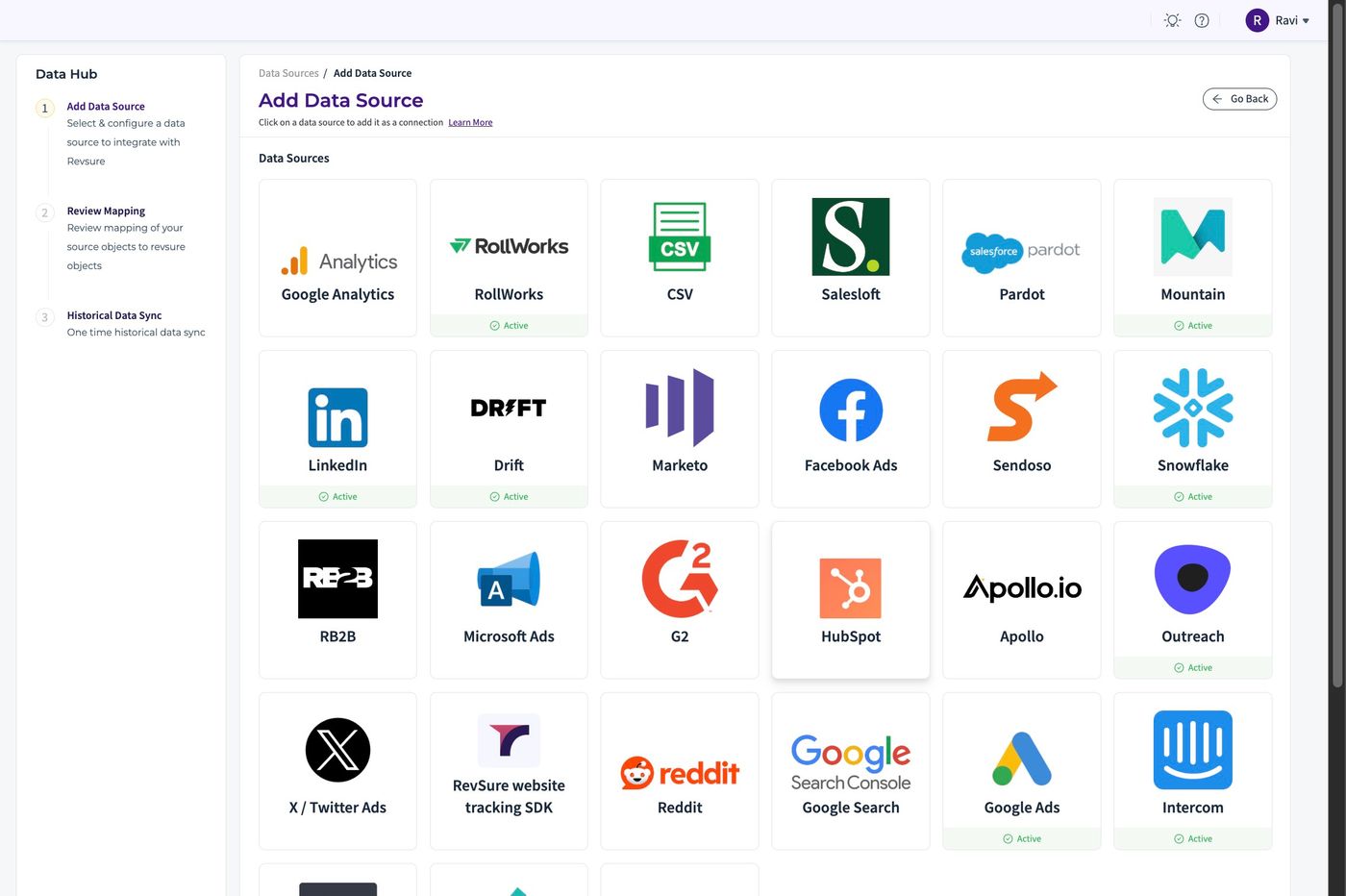Choose the Microsoft Ads megaphone icon
This screenshot has height=896, width=1346.
(x=509, y=579)
